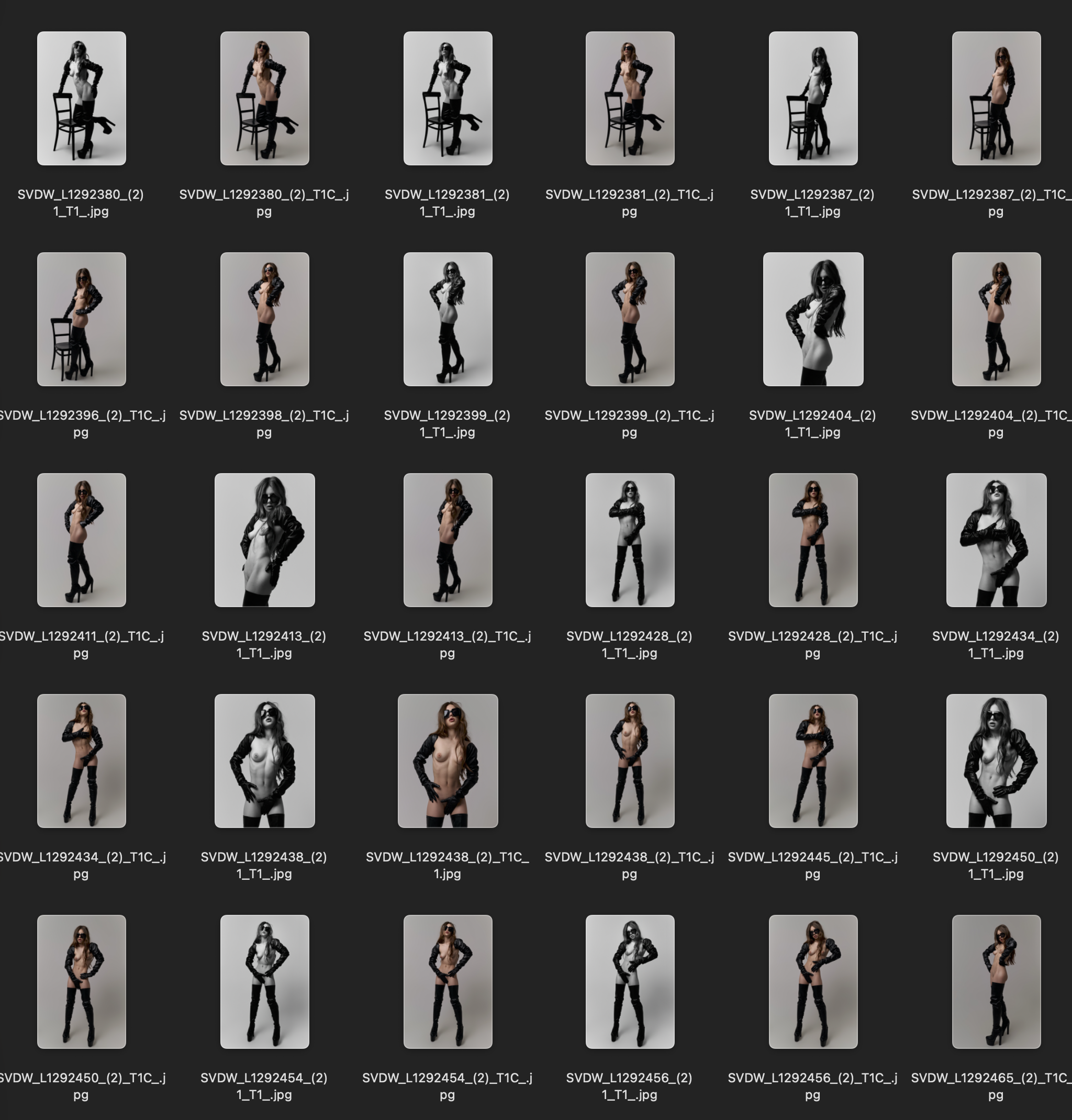Click the thumbnail for SVDW_L1292398_(2)_T1C_.jpg

pos(264,319)
